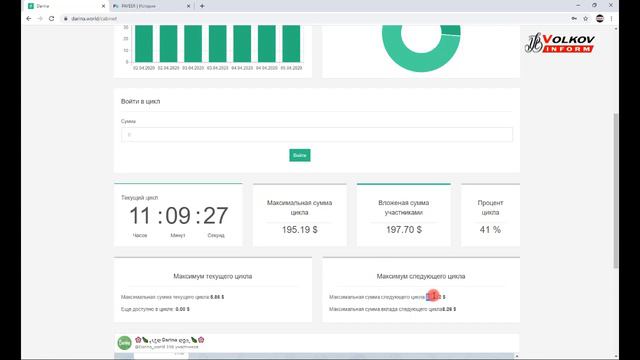Bookmark page with the star icon
This screenshot has width=640, height=360.
pos(586,18)
